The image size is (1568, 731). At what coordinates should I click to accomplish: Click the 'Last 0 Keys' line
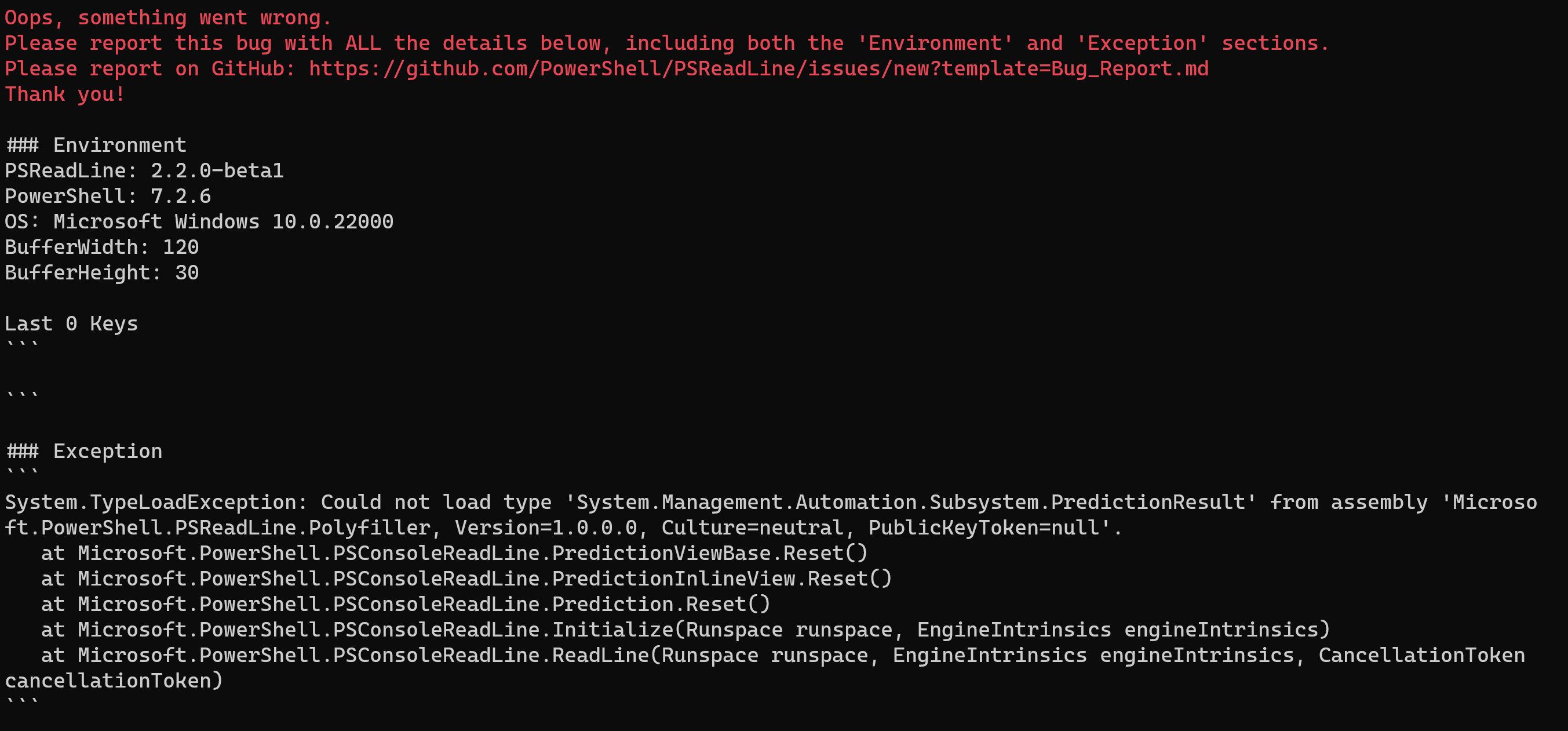[71, 324]
